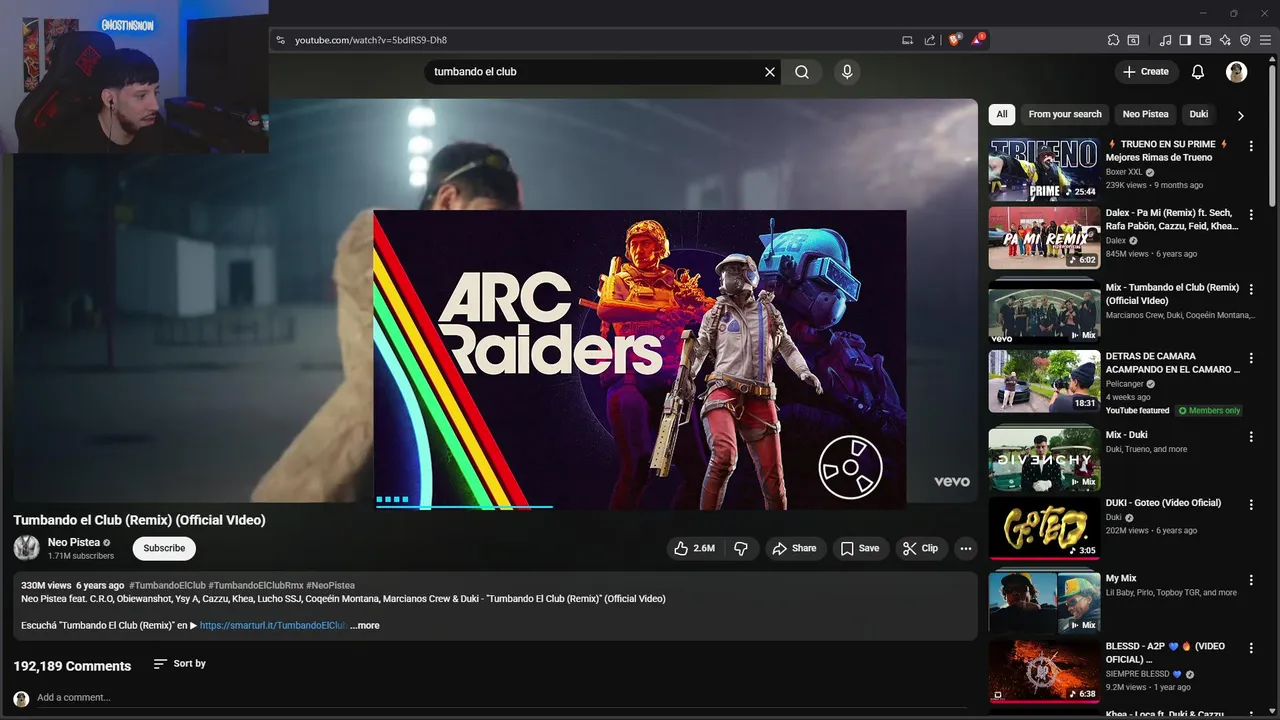
Task: Open DUKI - Goteo video title
Action: click(x=1163, y=503)
